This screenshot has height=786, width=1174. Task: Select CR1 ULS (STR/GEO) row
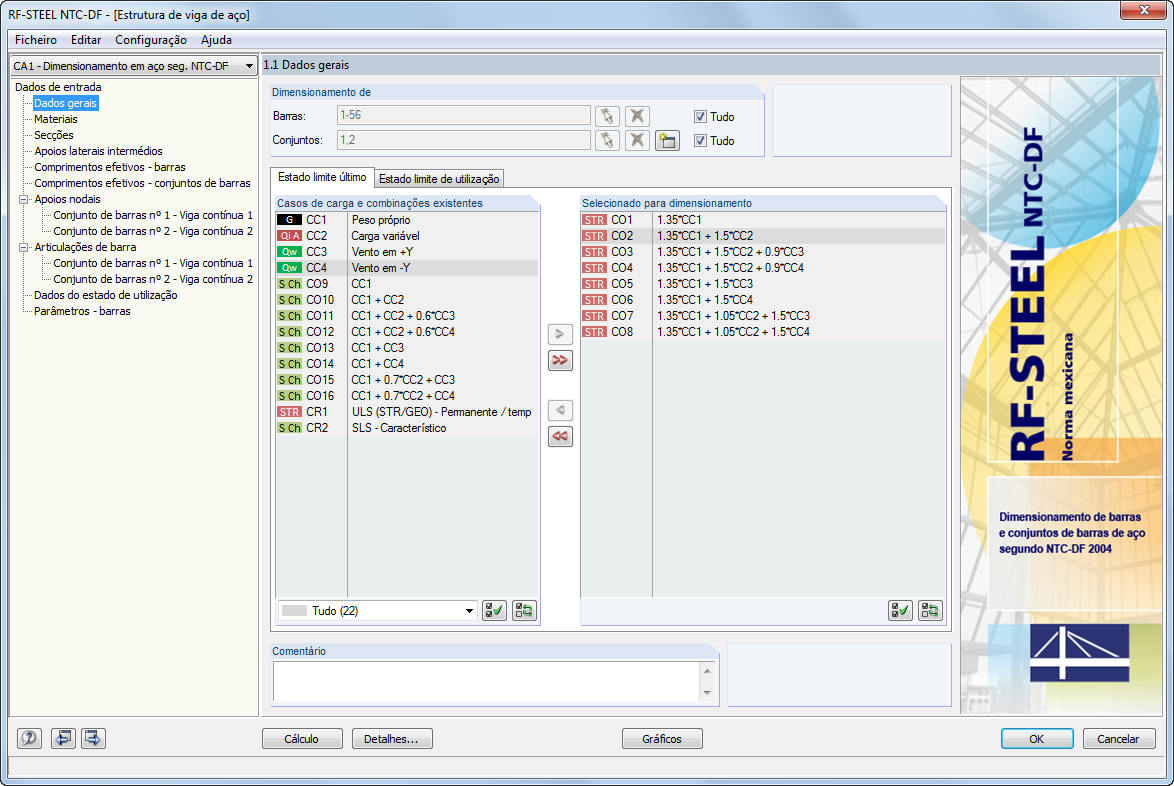tap(407, 412)
